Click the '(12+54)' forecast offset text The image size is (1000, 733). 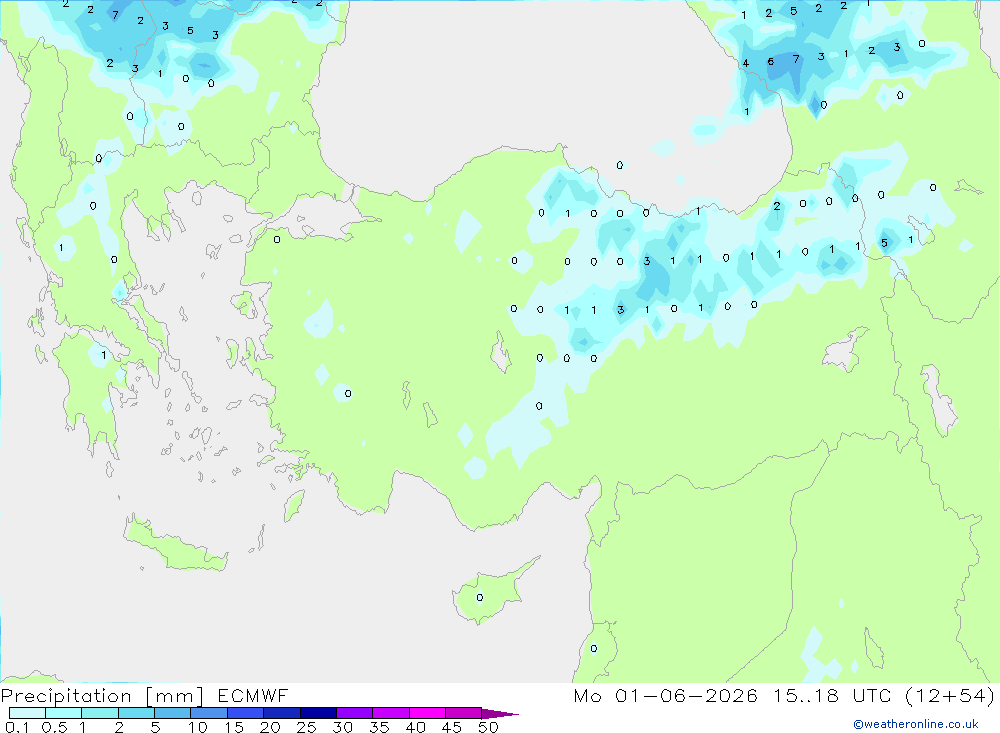[950, 695]
